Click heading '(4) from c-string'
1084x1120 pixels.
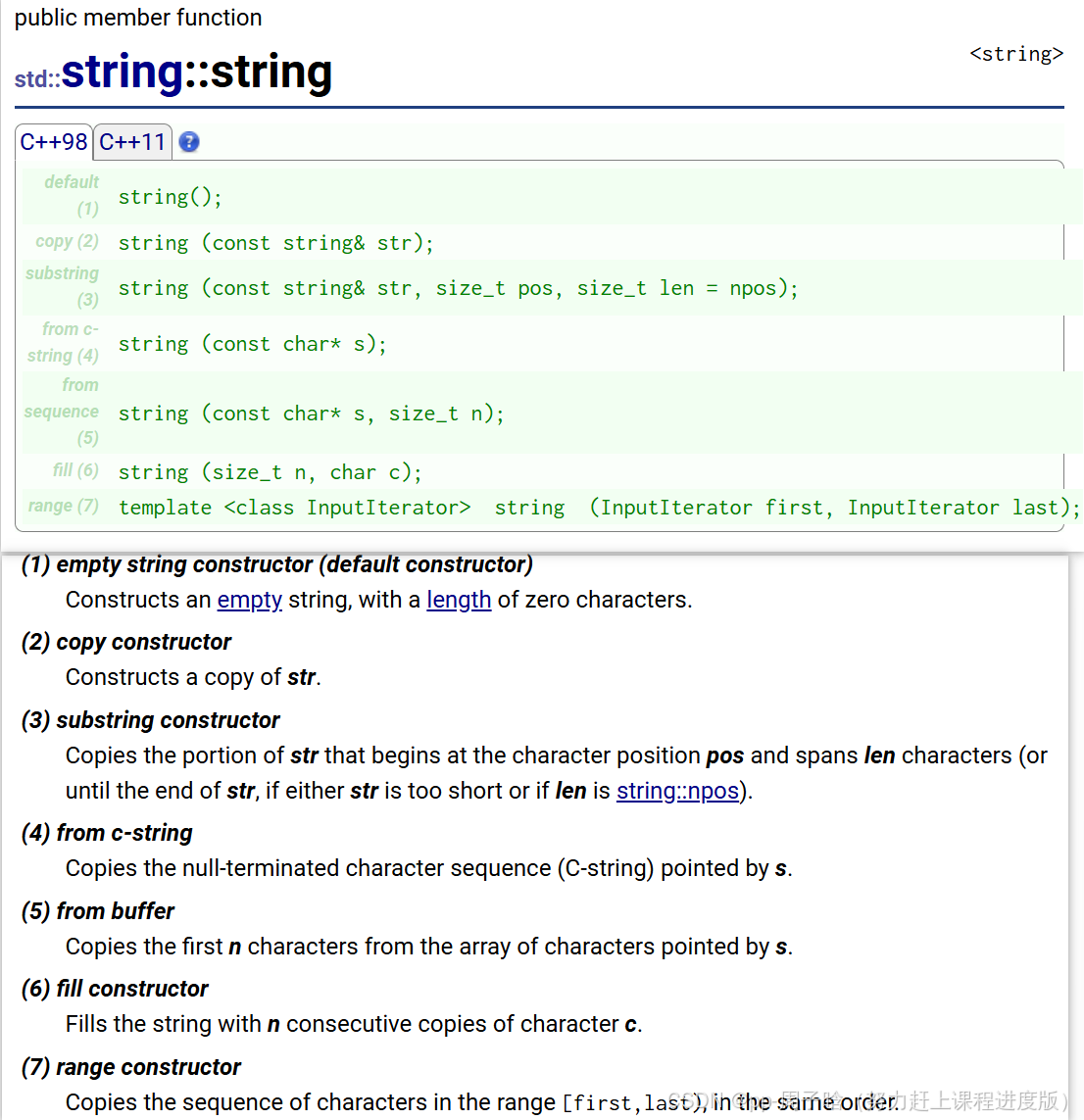click(107, 833)
